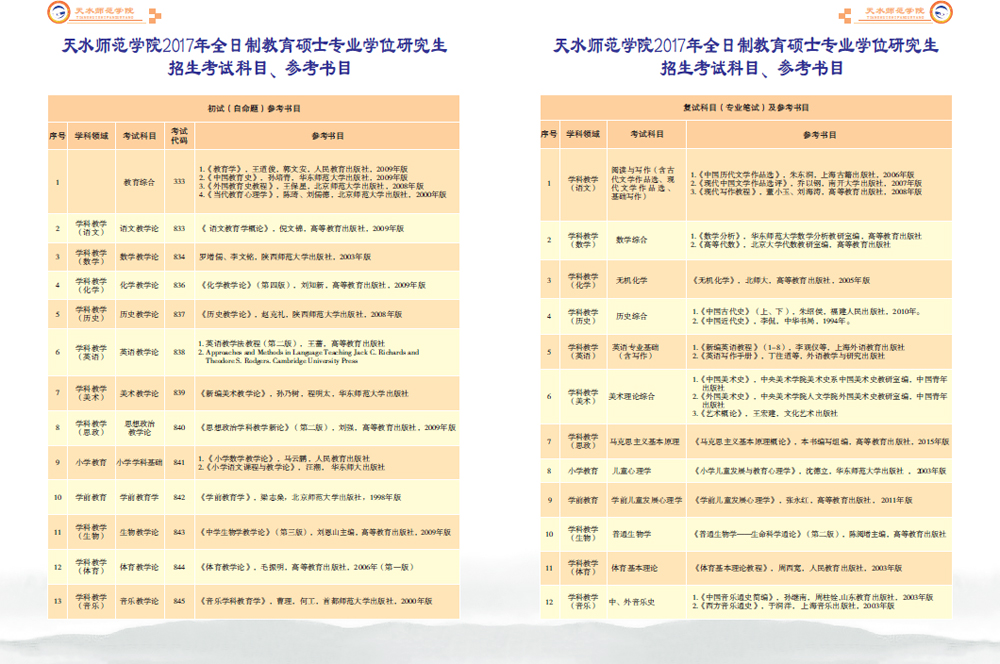This screenshot has height=664, width=1000.
Task: Click the 思想政治教学论 subject cell
Action: pos(139,428)
